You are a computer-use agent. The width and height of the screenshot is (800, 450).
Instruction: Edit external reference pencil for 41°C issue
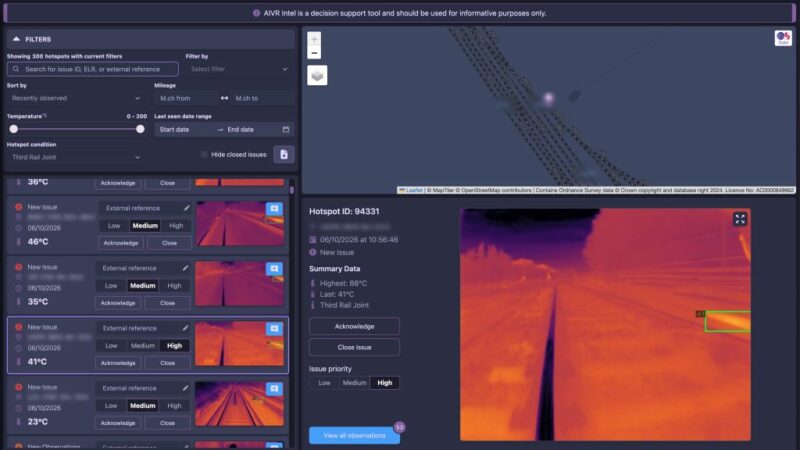coord(185,328)
